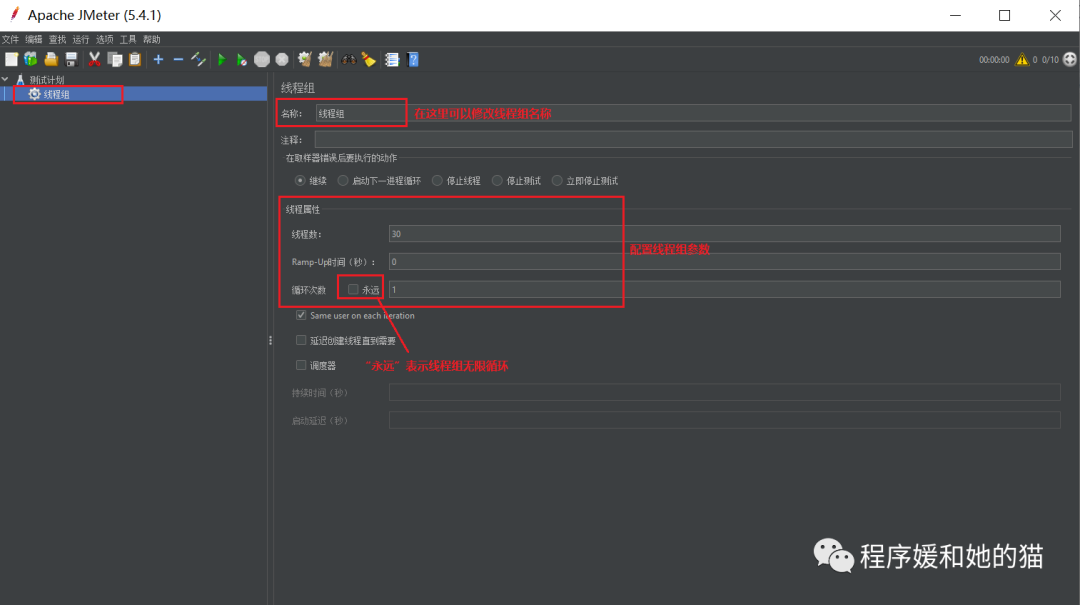Open the 选项 menu
This screenshot has height=605, width=1080.
pos(105,39)
